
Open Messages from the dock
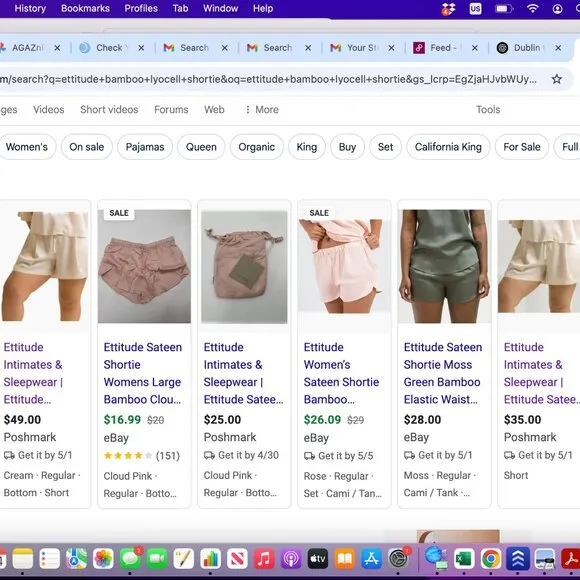click(x=130, y=558)
